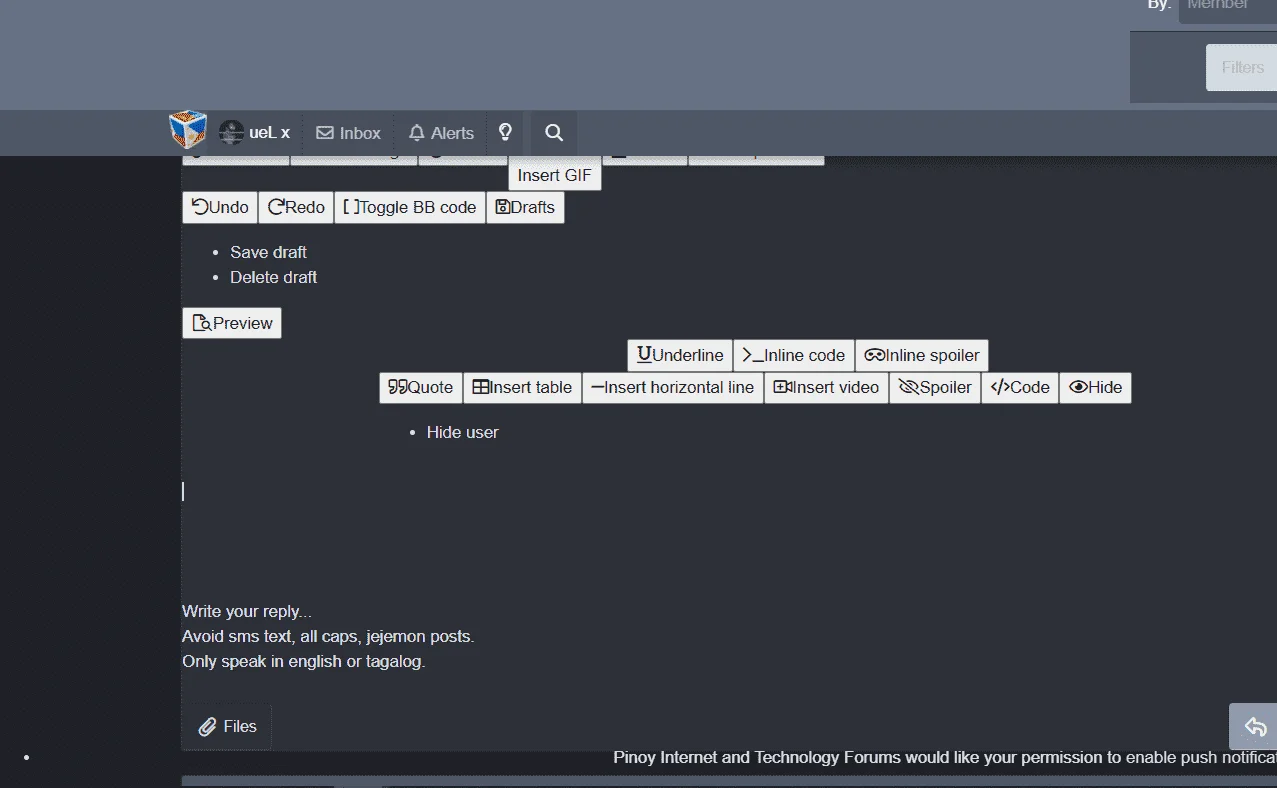Click the eye icon on Hide

coord(1078,387)
